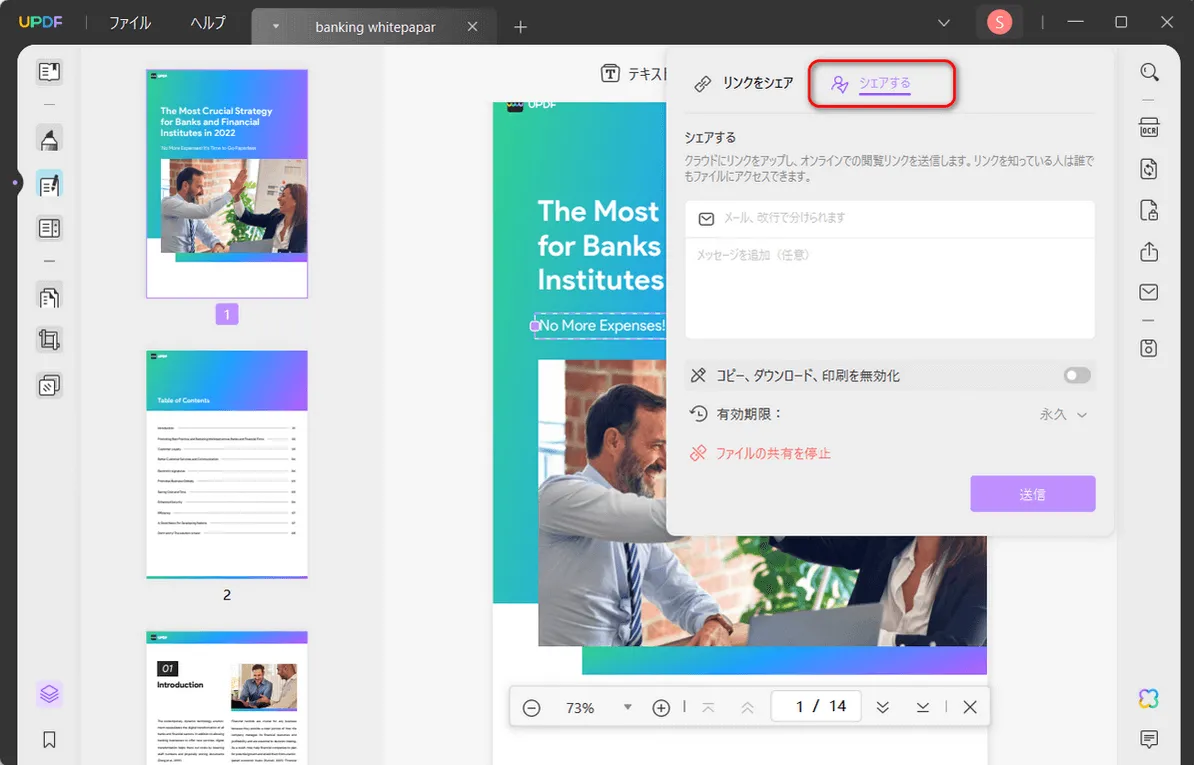This screenshot has height=765, width=1194.
Task: Open the ファイル menu
Action: [129, 23]
